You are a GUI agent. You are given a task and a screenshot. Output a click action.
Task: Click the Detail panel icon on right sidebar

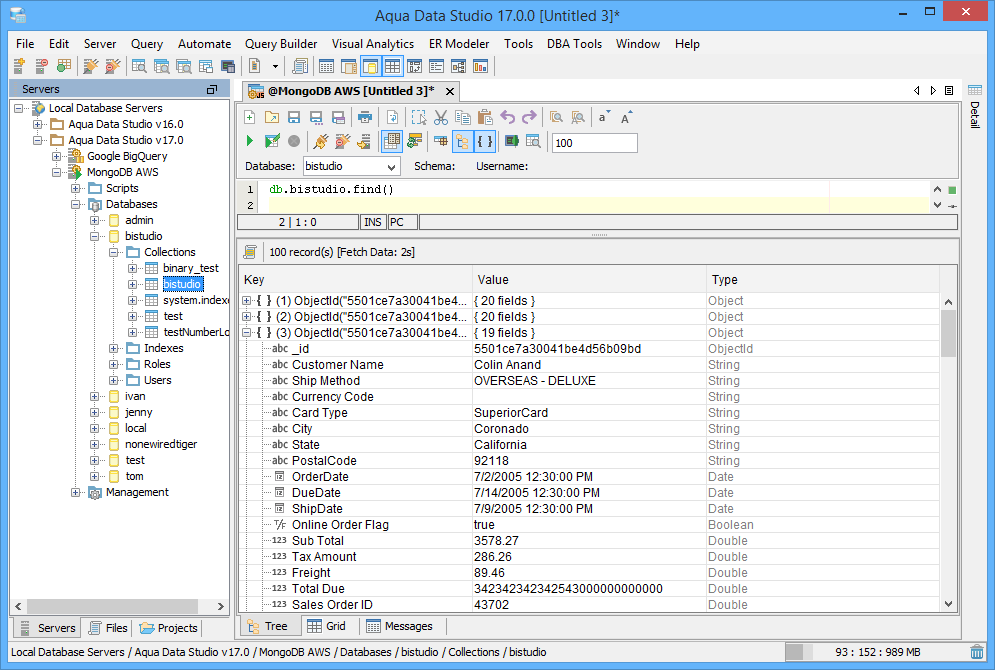coord(975,90)
